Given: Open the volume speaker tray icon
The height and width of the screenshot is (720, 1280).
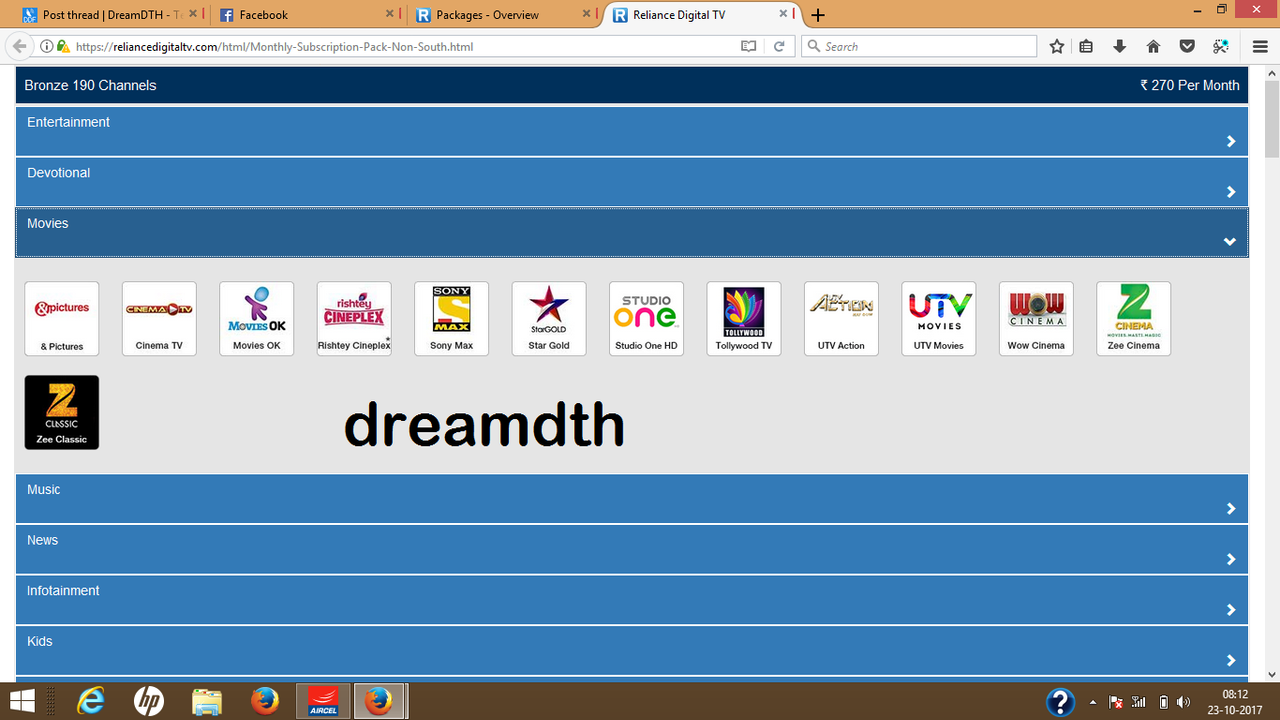Looking at the screenshot, I should point(1184,702).
